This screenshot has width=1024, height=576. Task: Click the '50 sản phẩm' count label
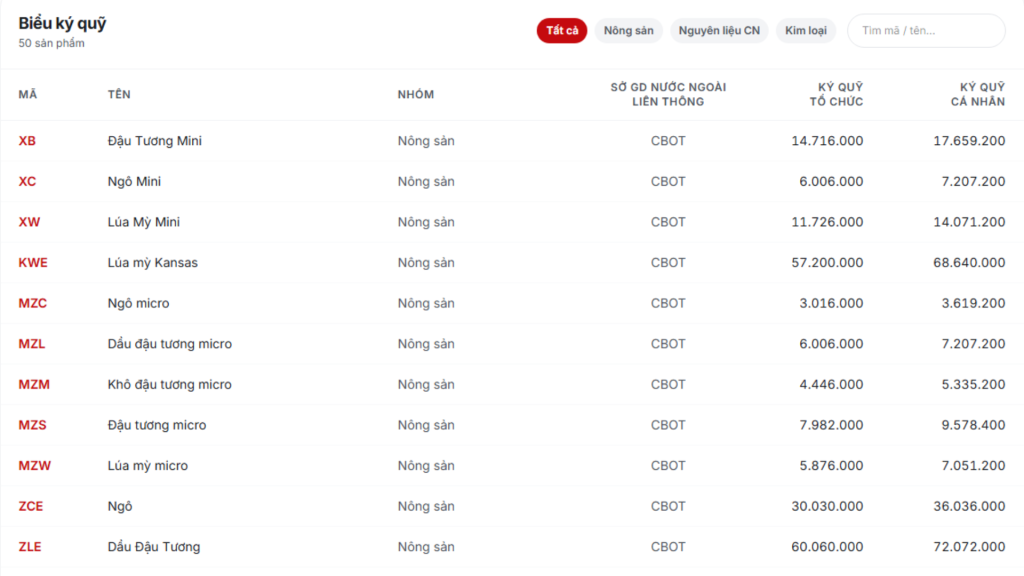tap(52, 43)
